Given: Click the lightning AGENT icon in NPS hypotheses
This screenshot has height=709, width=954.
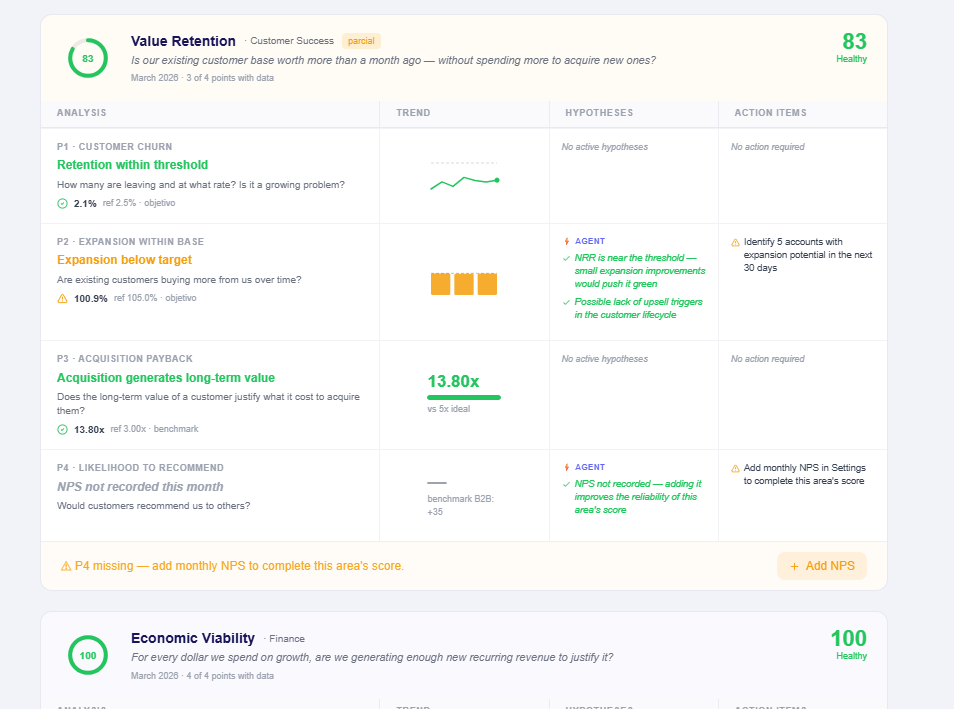Looking at the screenshot, I should (566, 467).
